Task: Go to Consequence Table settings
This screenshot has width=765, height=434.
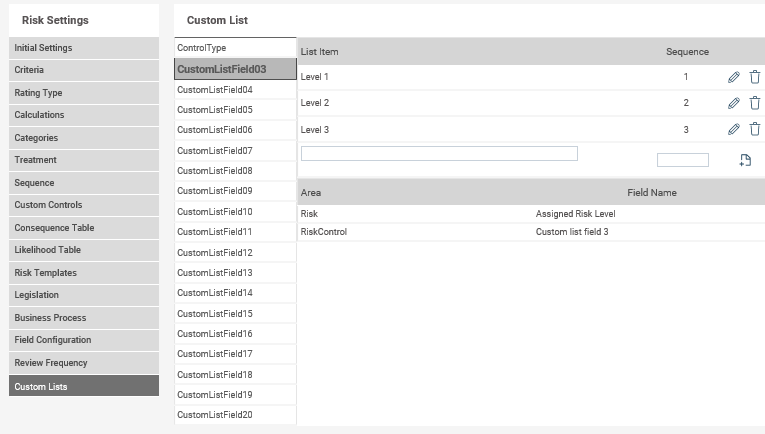Action: 84,228
